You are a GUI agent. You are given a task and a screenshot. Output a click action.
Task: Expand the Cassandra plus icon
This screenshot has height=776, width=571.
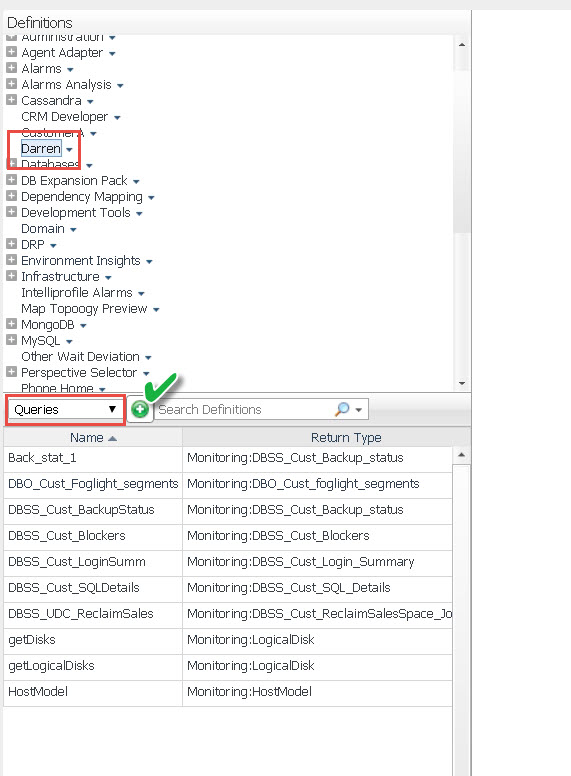tap(12, 100)
